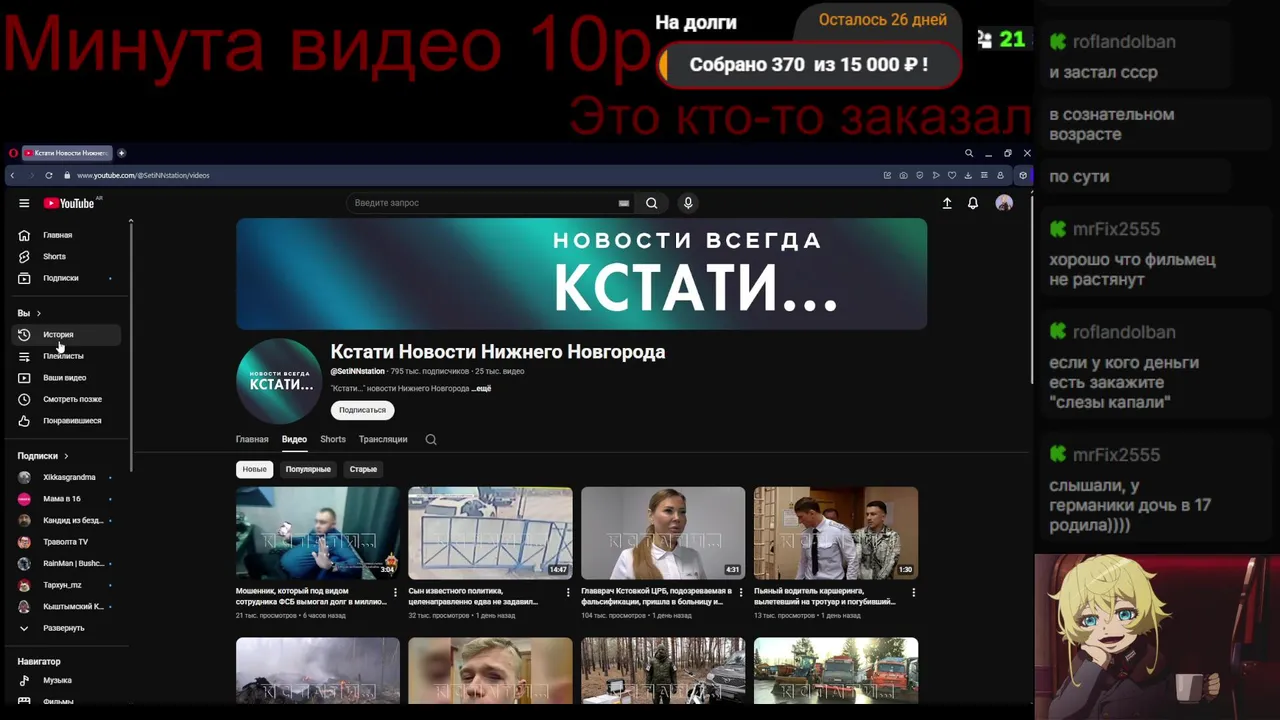
Task: Click the Подписаться button
Action: pos(362,410)
